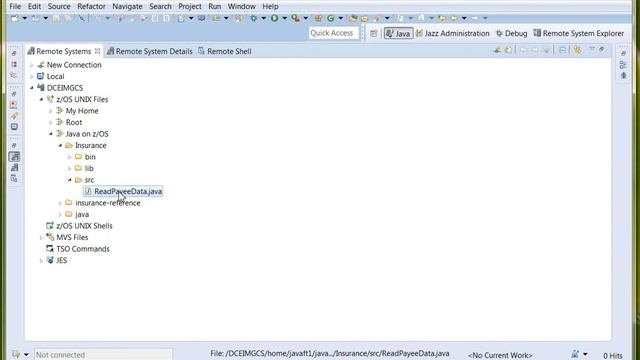Viewport: 640px width, 360px height.
Task: Click the Minimize view icon in Remote Systems
Action: point(591,49)
